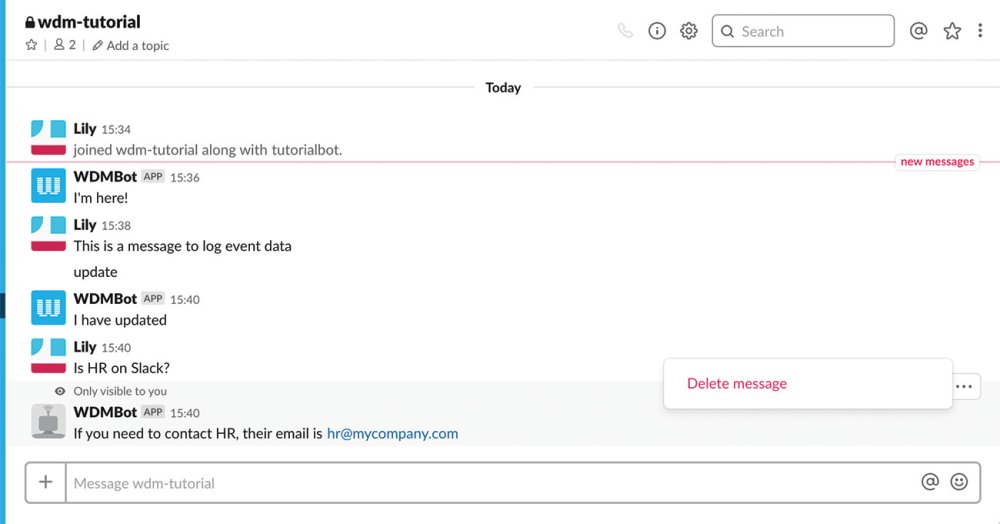Star the wdm-tutorial channel
Viewport: 1000px width, 524px height.
[31, 45]
